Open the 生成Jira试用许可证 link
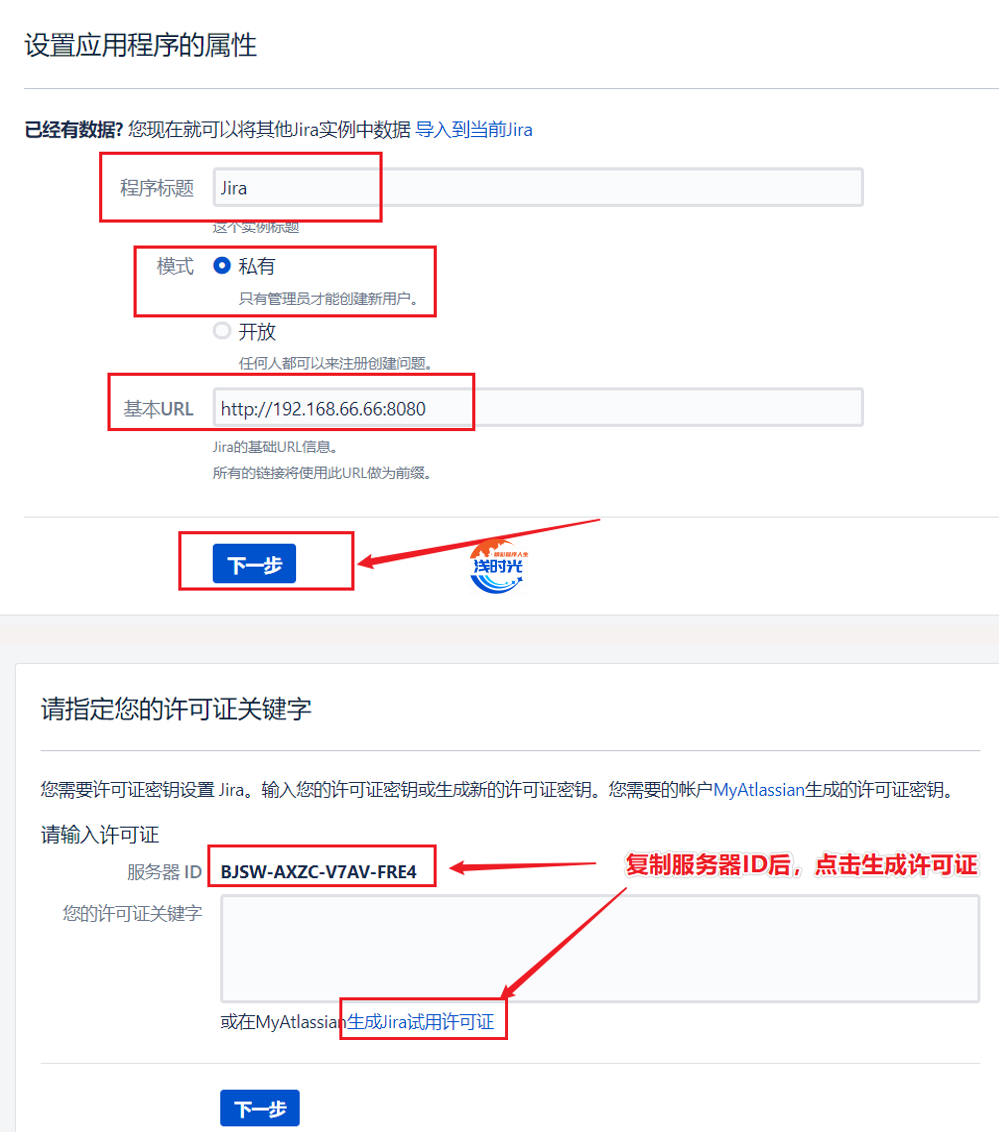Image resolution: width=999 pixels, height=1132 pixels. (x=420, y=1022)
